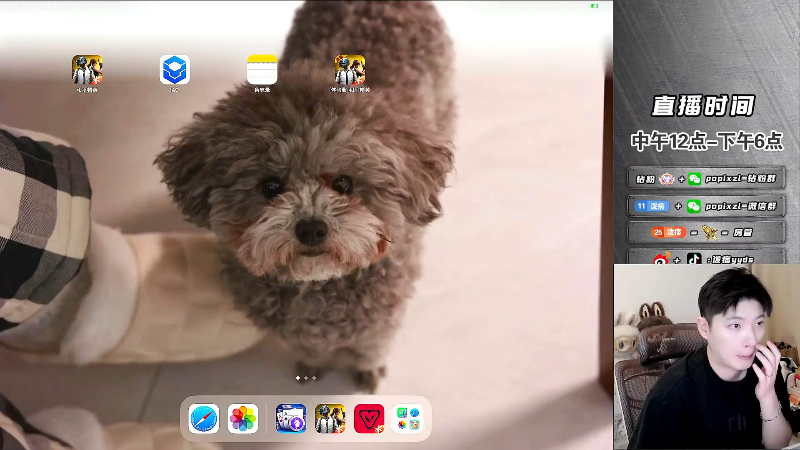
Task: Open the game icon beside the Notes app
Action: 349,69
